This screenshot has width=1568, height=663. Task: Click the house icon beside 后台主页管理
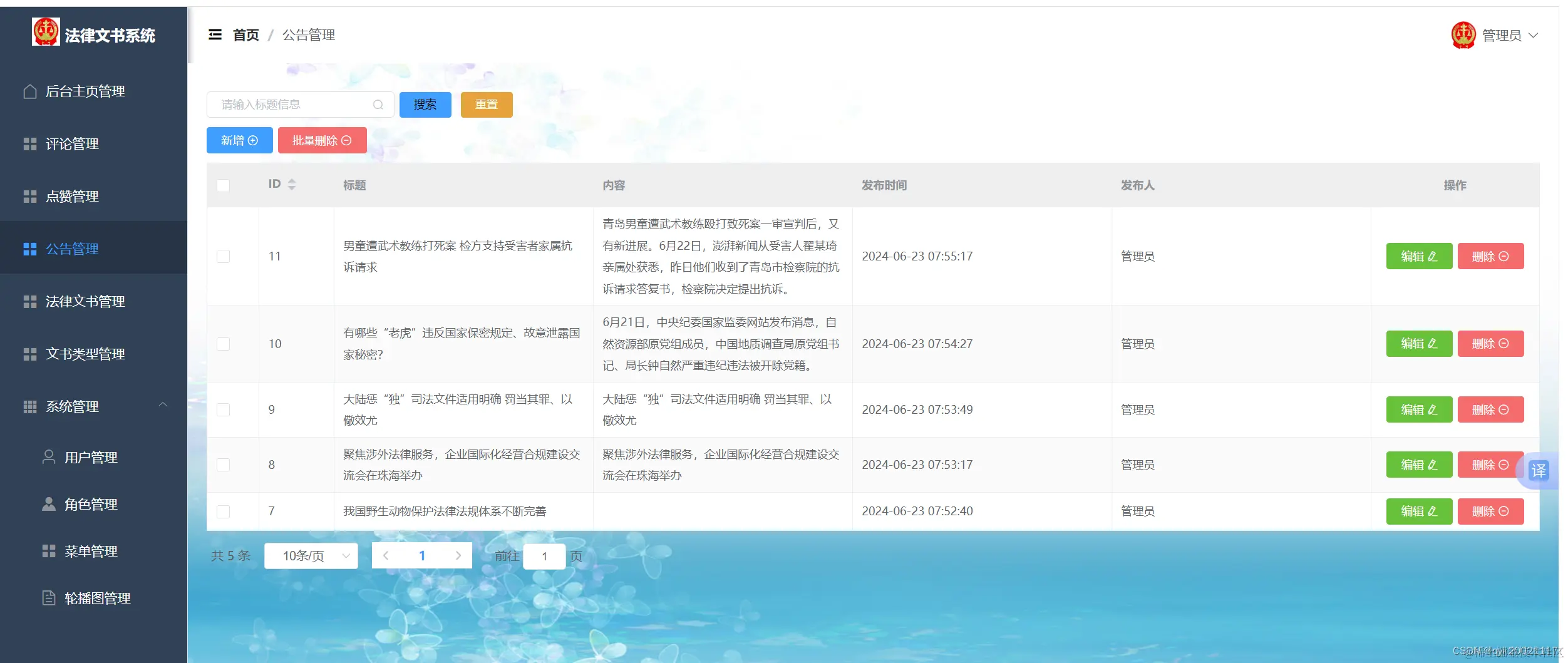click(x=30, y=91)
